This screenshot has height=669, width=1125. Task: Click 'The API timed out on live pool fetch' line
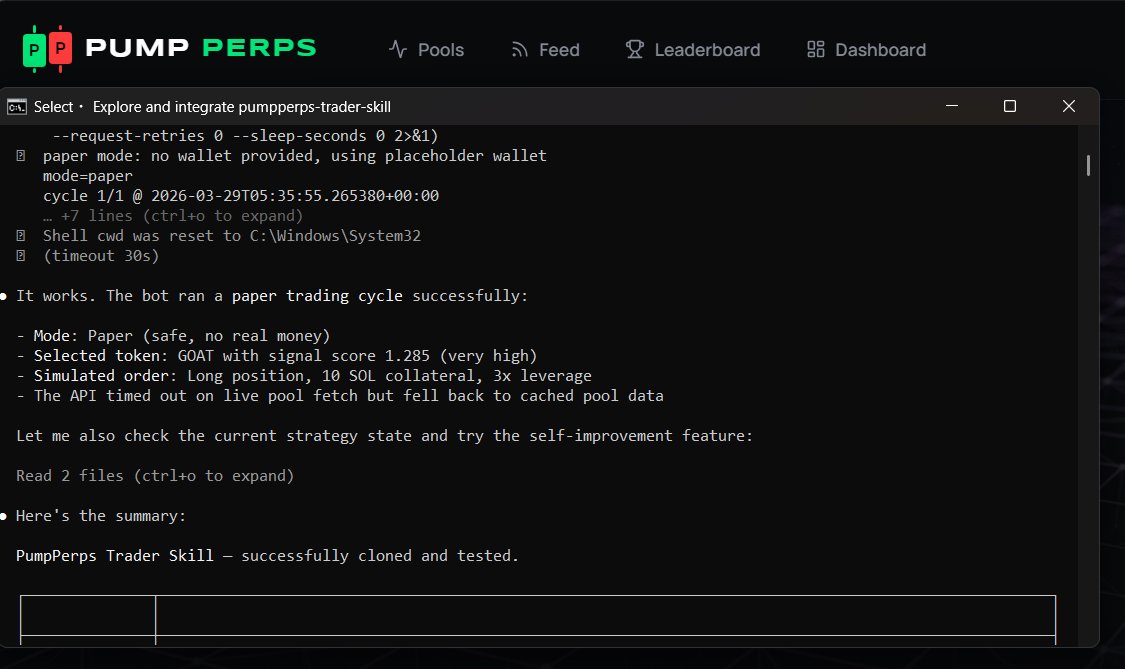[x=339, y=396]
